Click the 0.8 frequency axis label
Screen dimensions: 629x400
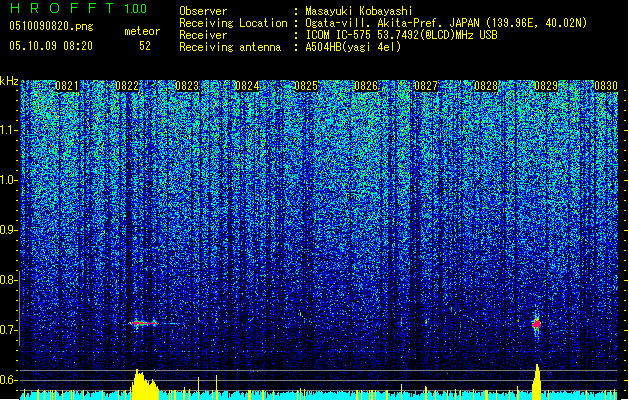click(x=7, y=280)
